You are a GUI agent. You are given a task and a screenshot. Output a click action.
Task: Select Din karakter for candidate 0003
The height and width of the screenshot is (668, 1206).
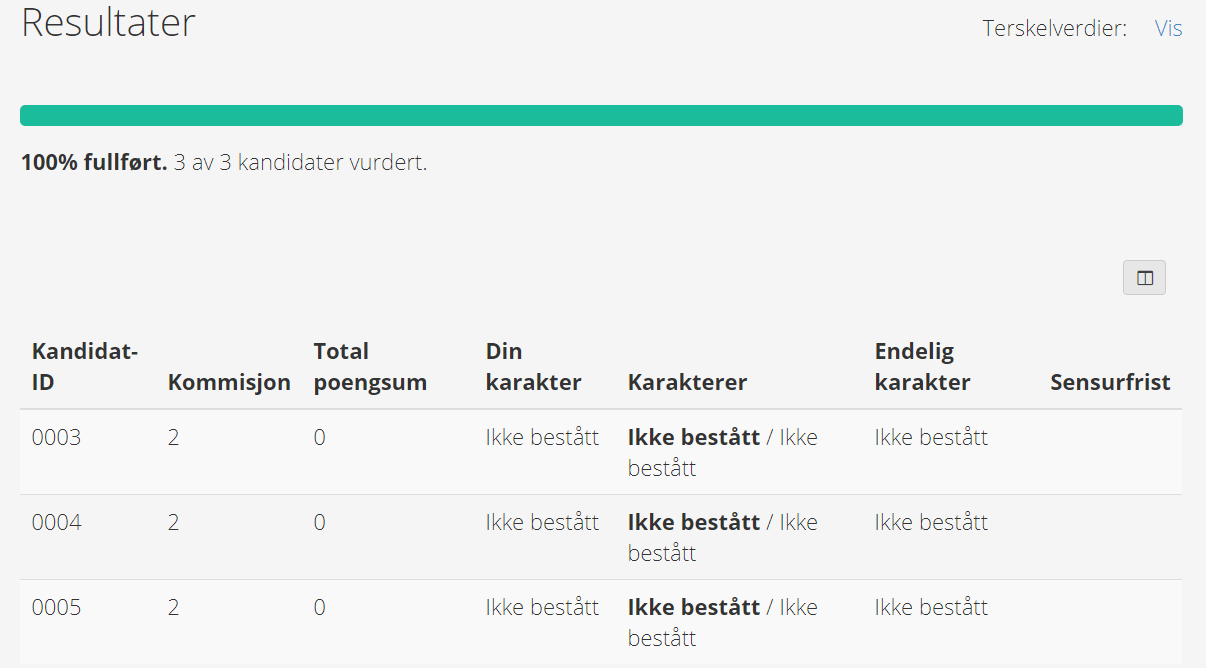pos(542,437)
